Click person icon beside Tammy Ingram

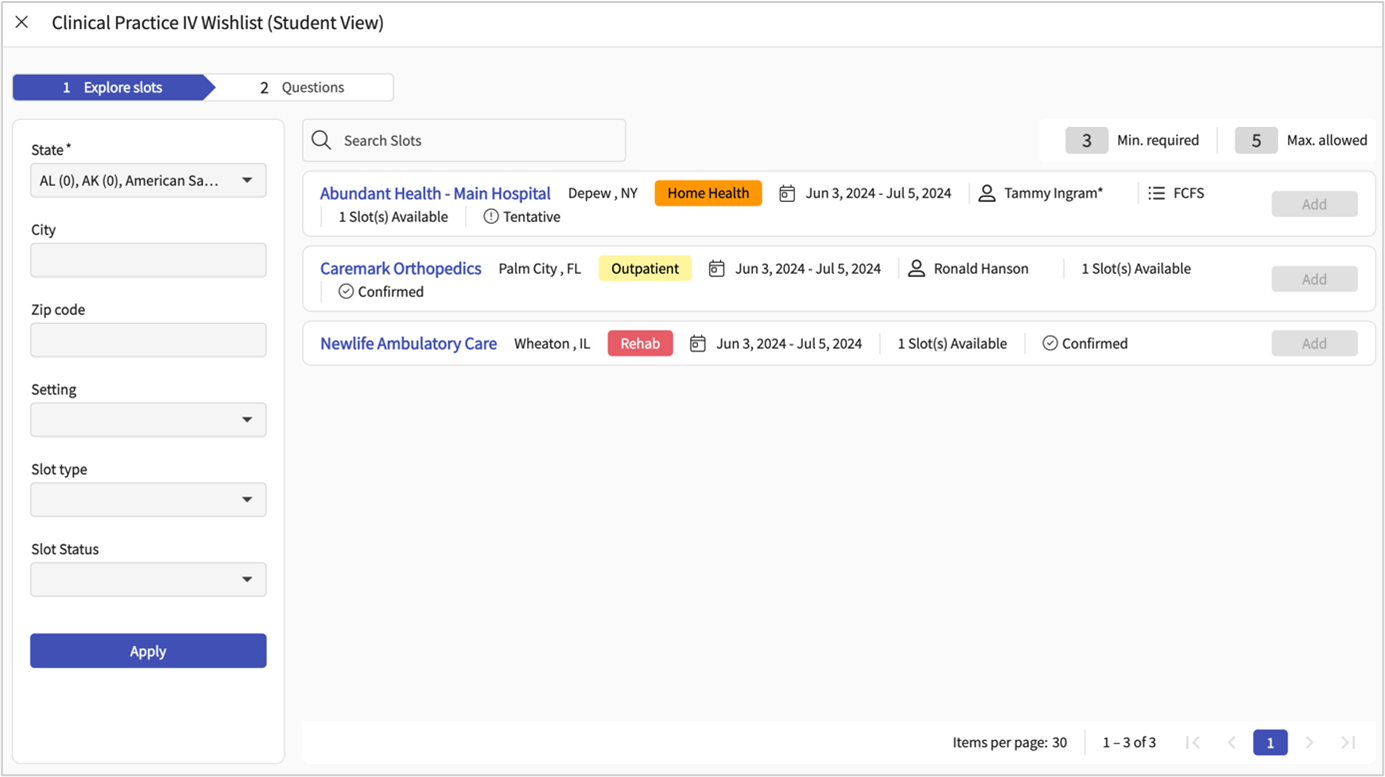(x=986, y=194)
